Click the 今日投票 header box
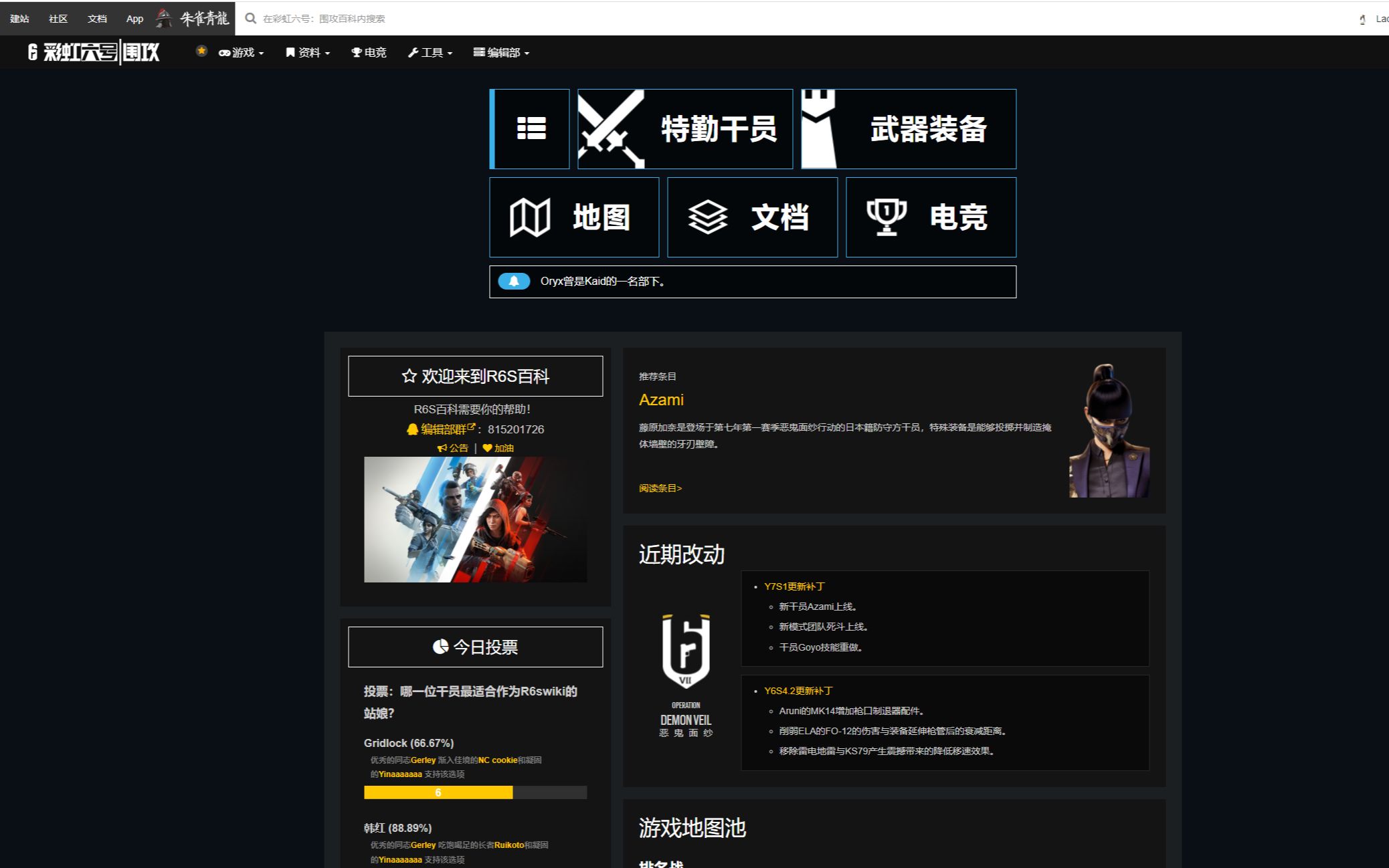 pyautogui.click(x=475, y=647)
